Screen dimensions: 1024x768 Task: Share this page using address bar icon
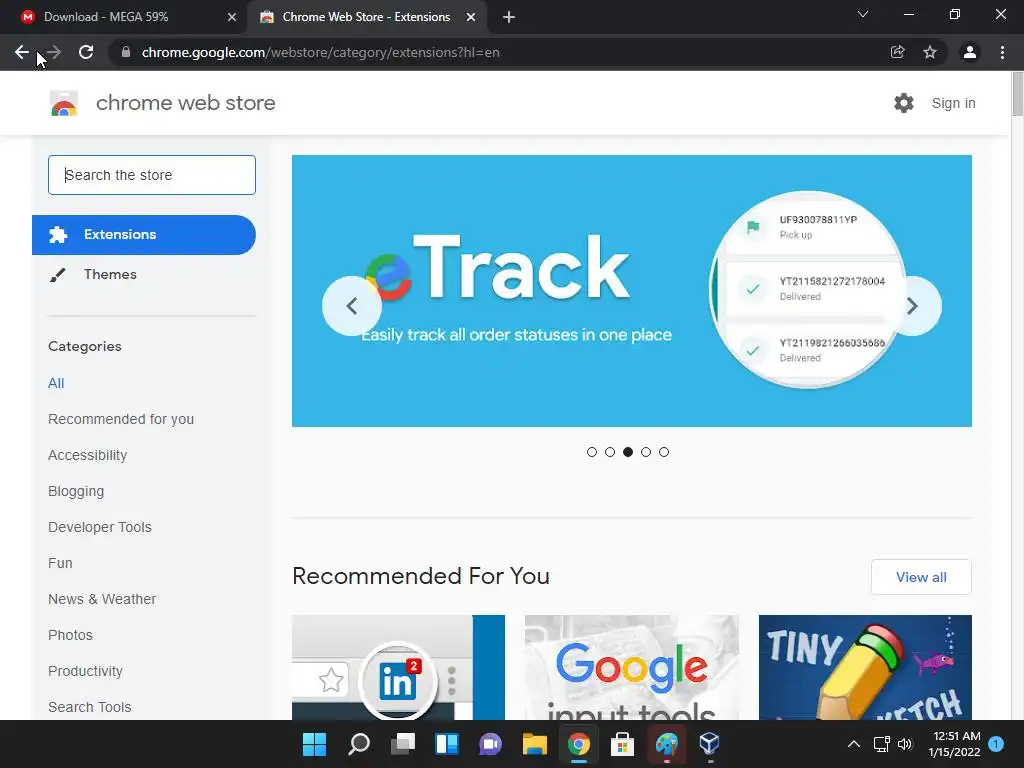[897, 52]
